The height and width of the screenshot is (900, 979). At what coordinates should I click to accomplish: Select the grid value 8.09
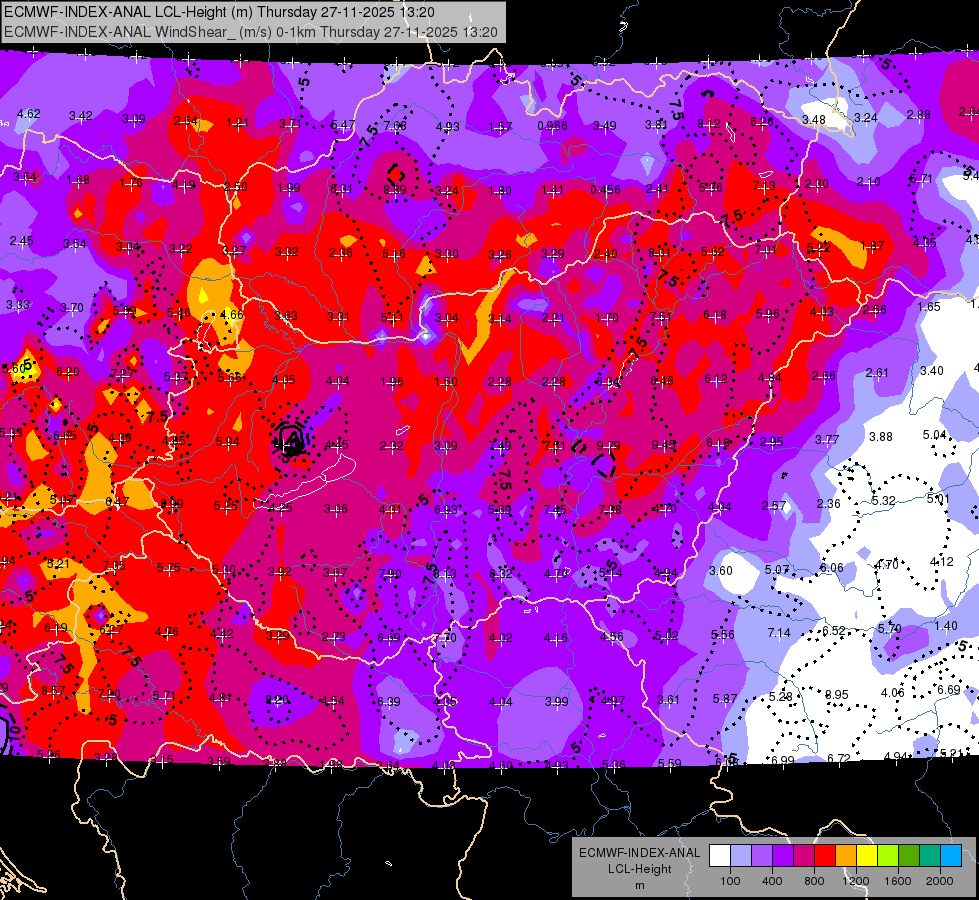click(172, 503)
